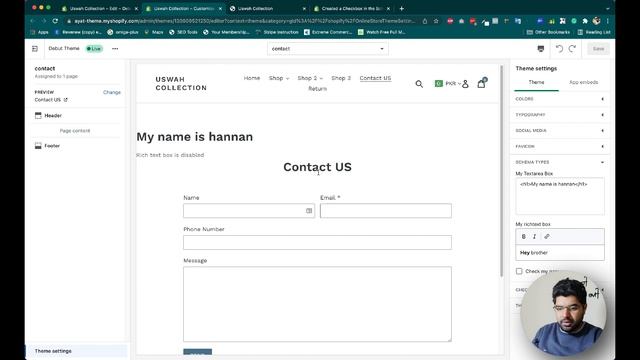
Task: Open the Chrome extensions puzzle icon
Action: 585,21
